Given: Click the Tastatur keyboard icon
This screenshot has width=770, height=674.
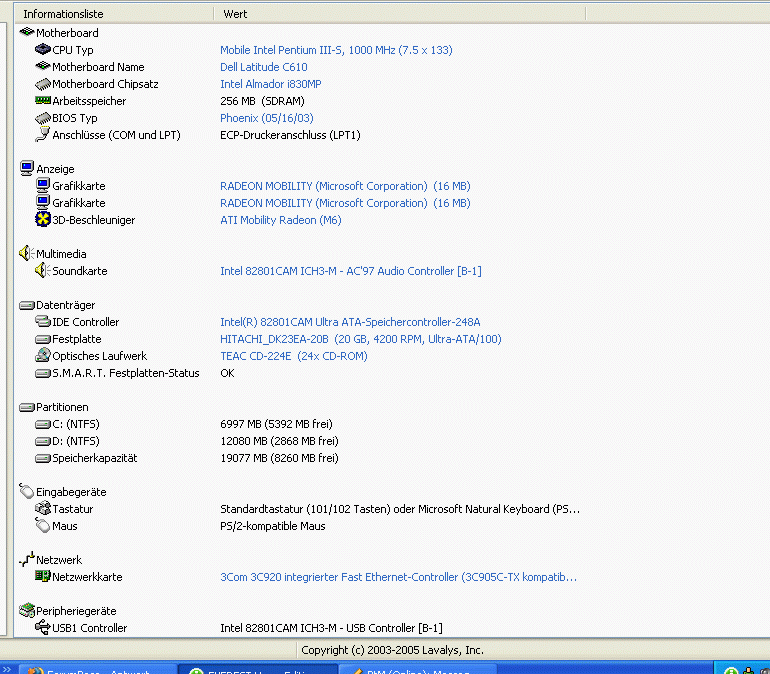Looking at the screenshot, I should pyautogui.click(x=43, y=508).
